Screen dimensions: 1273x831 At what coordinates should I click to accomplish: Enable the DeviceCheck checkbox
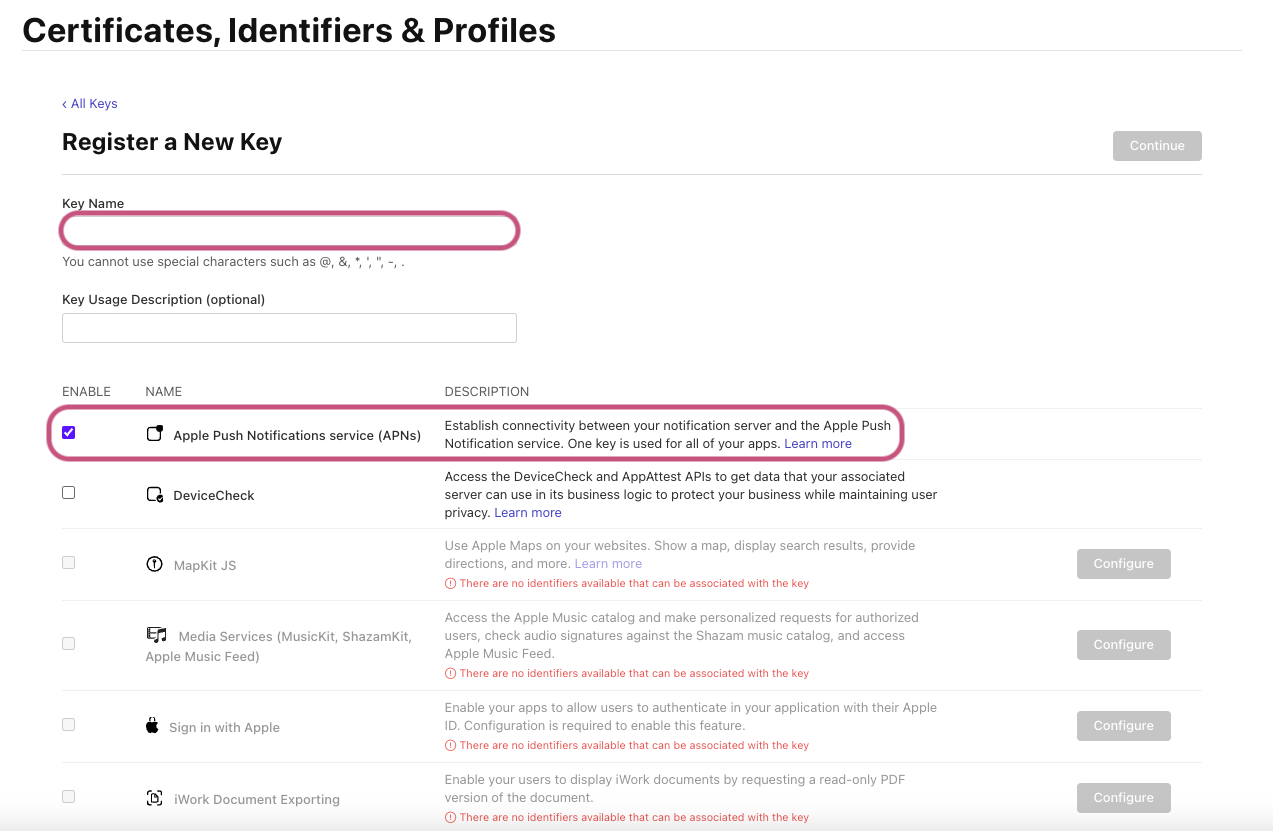pos(68,493)
